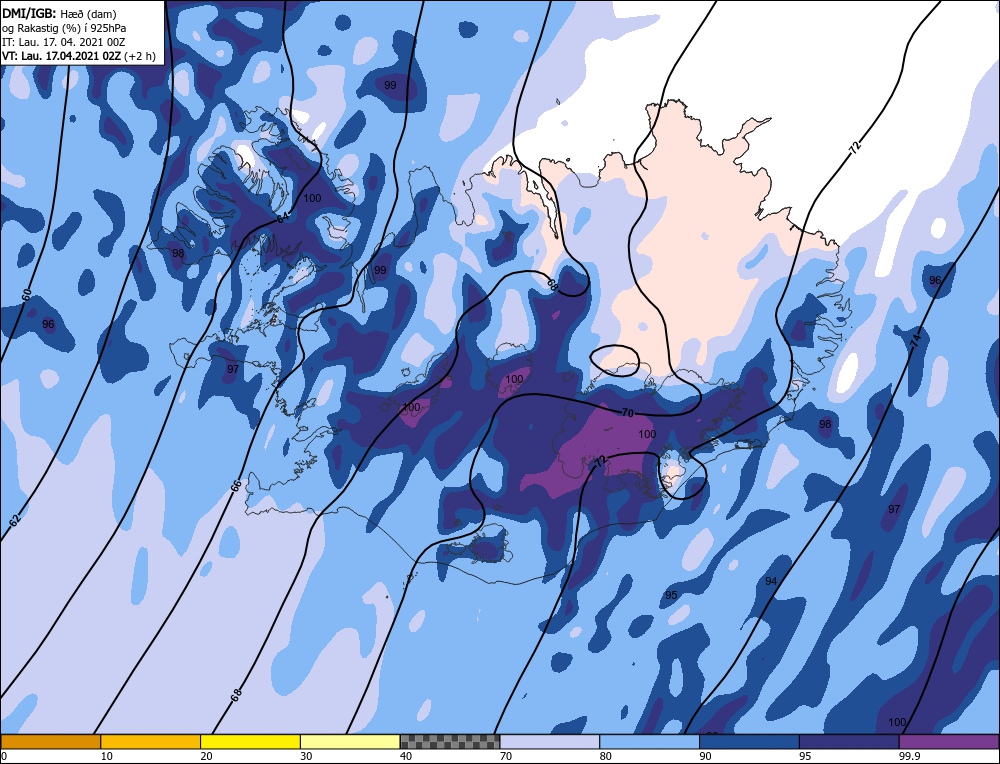This screenshot has height=764, width=1000.
Task: Click the '70' contour line label on map
Action: tap(628, 413)
